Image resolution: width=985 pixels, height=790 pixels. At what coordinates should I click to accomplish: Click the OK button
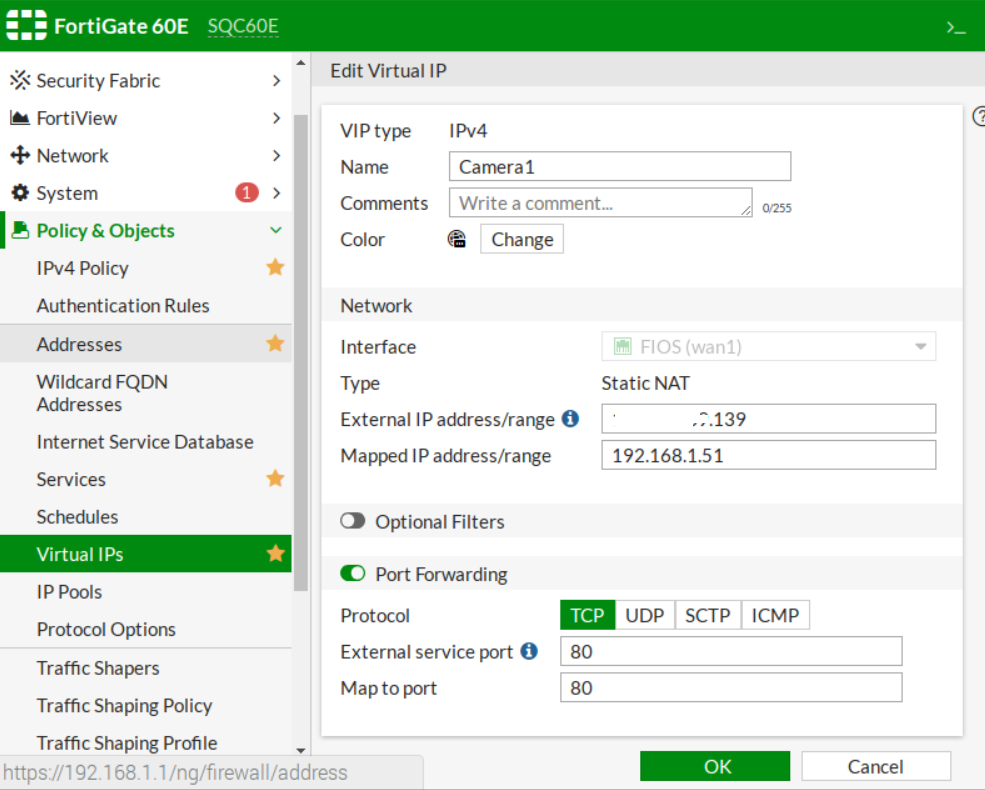pos(715,767)
